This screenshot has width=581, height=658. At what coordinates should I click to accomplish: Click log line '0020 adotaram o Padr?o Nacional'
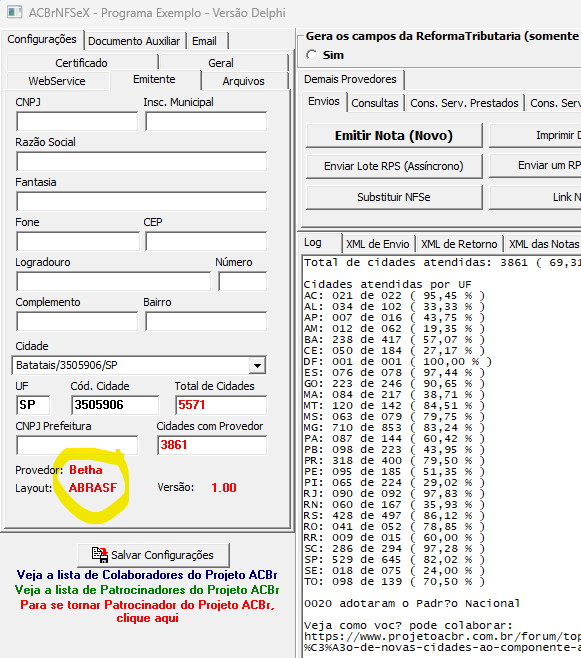pos(412,603)
